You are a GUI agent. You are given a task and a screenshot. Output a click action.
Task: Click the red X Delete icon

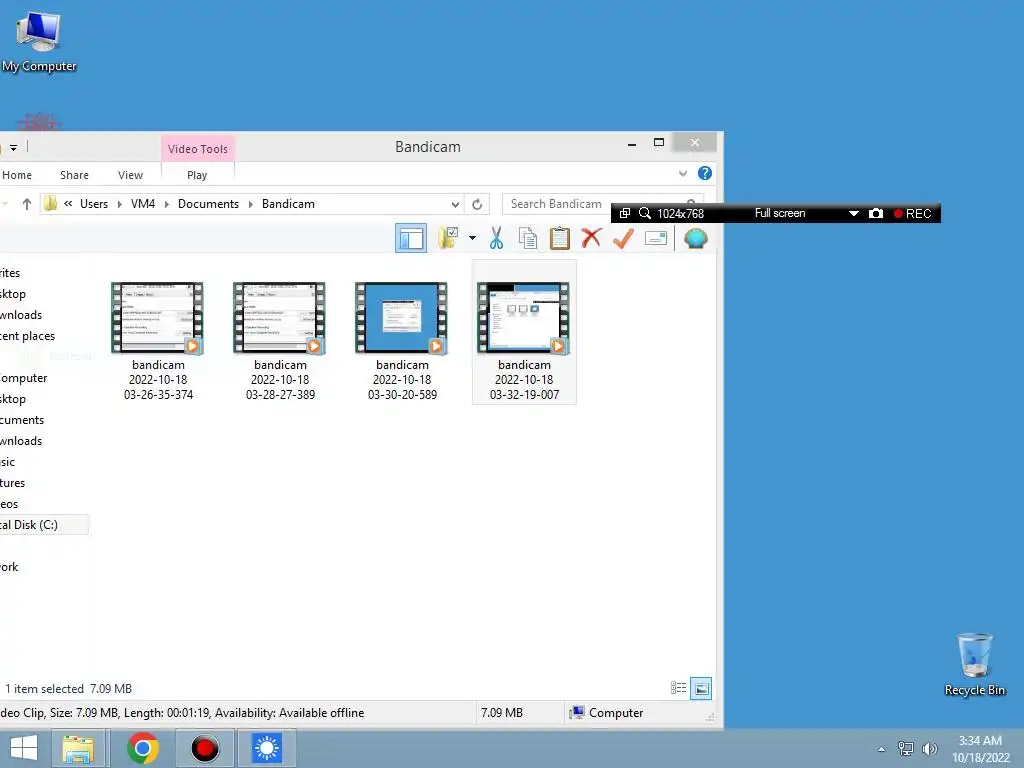(x=591, y=238)
